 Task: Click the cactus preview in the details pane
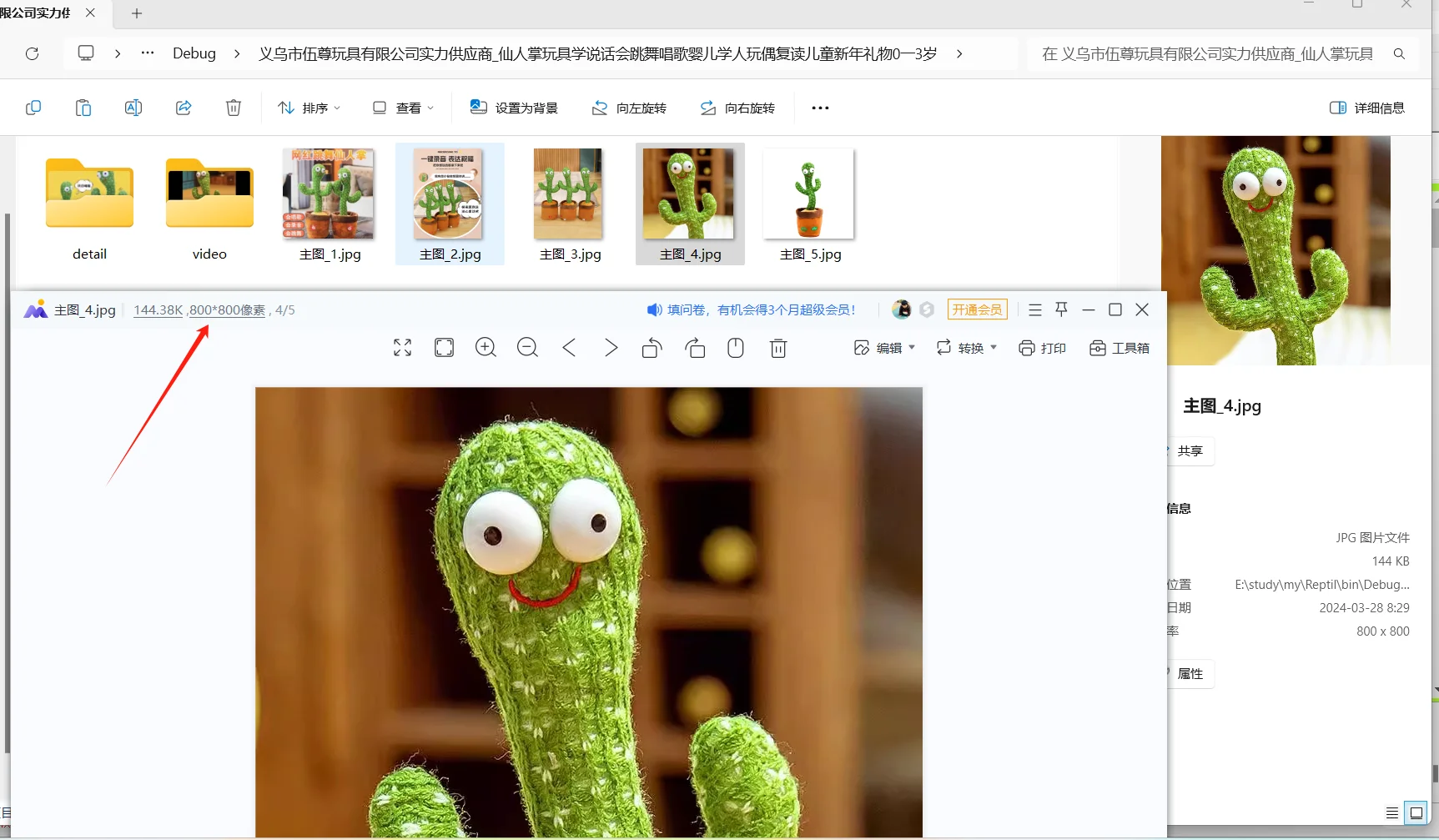pyautogui.click(x=1275, y=250)
